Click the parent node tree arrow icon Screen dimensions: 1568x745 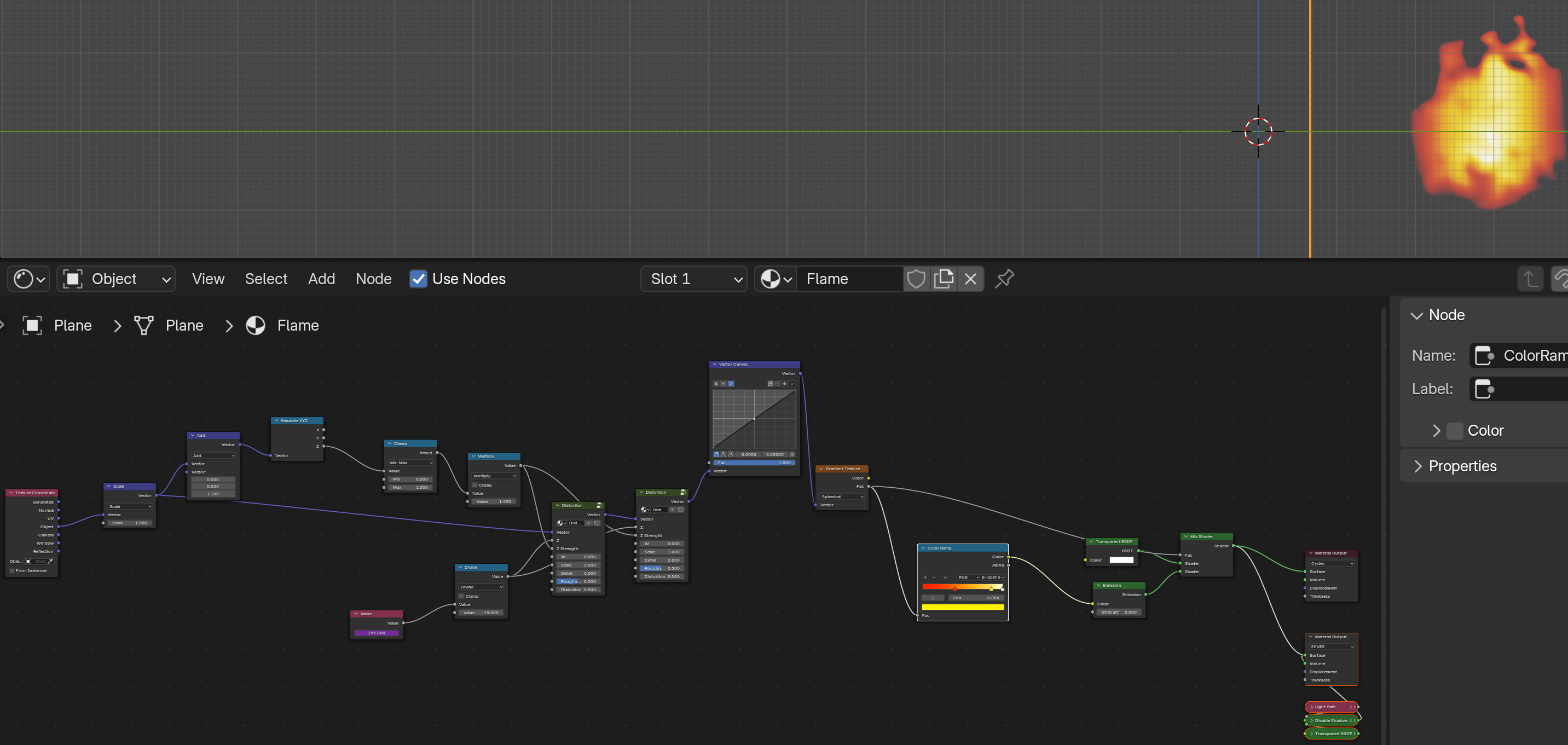click(x=1530, y=279)
